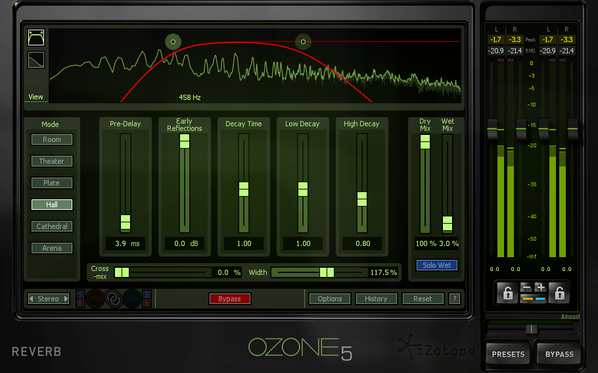Viewport: 598px width, 373px height.
Task: Select Room reverb mode
Action: coord(51,140)
